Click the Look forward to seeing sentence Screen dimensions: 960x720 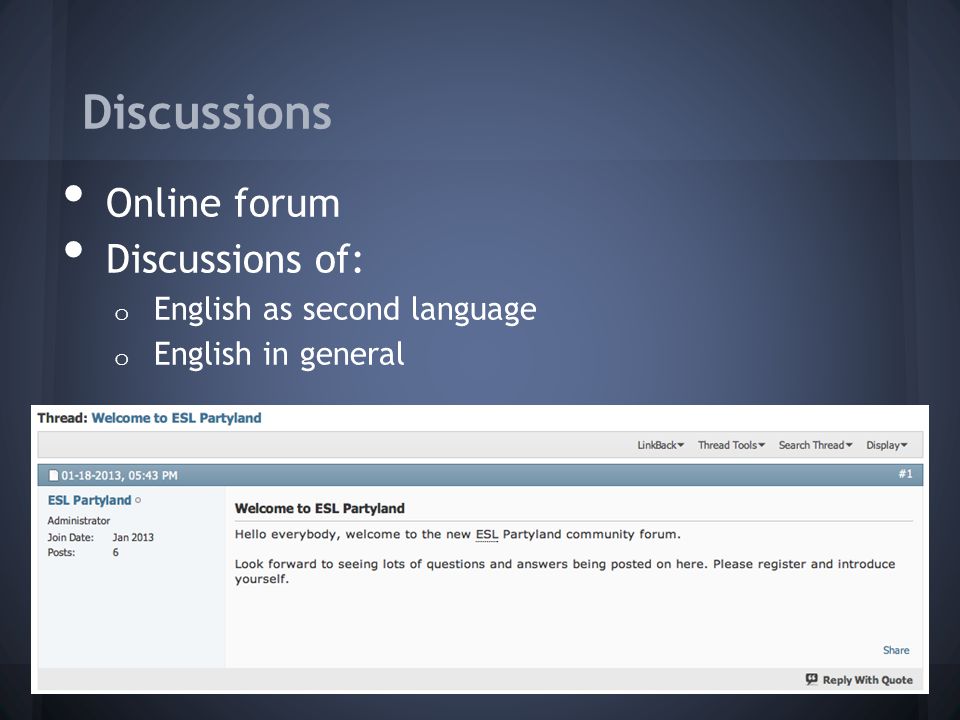click(565, 571)
